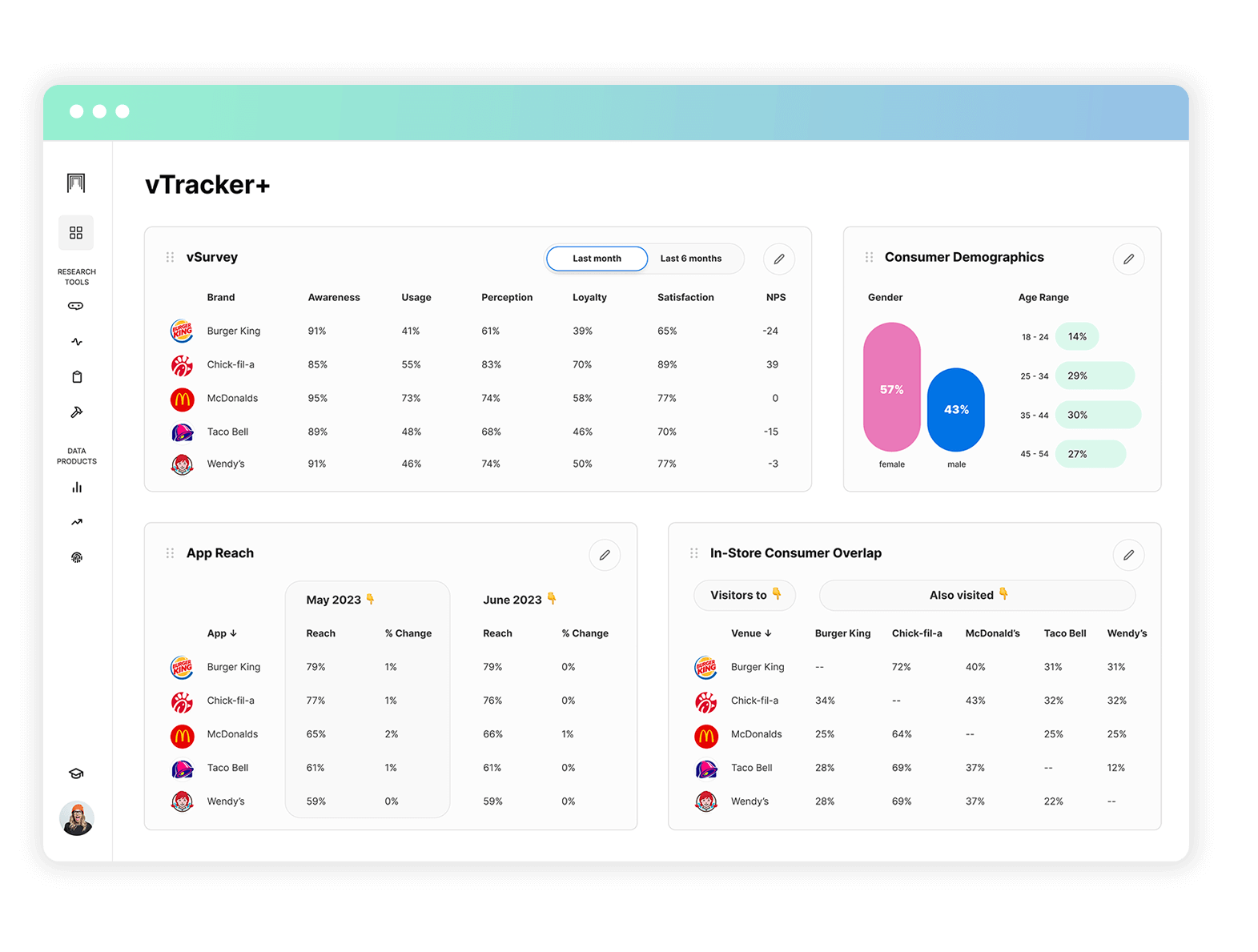This screenshot has width=1258, height=952.
Task: Open the pulse activity icon in sidebar
Action: tap(77, 342)
